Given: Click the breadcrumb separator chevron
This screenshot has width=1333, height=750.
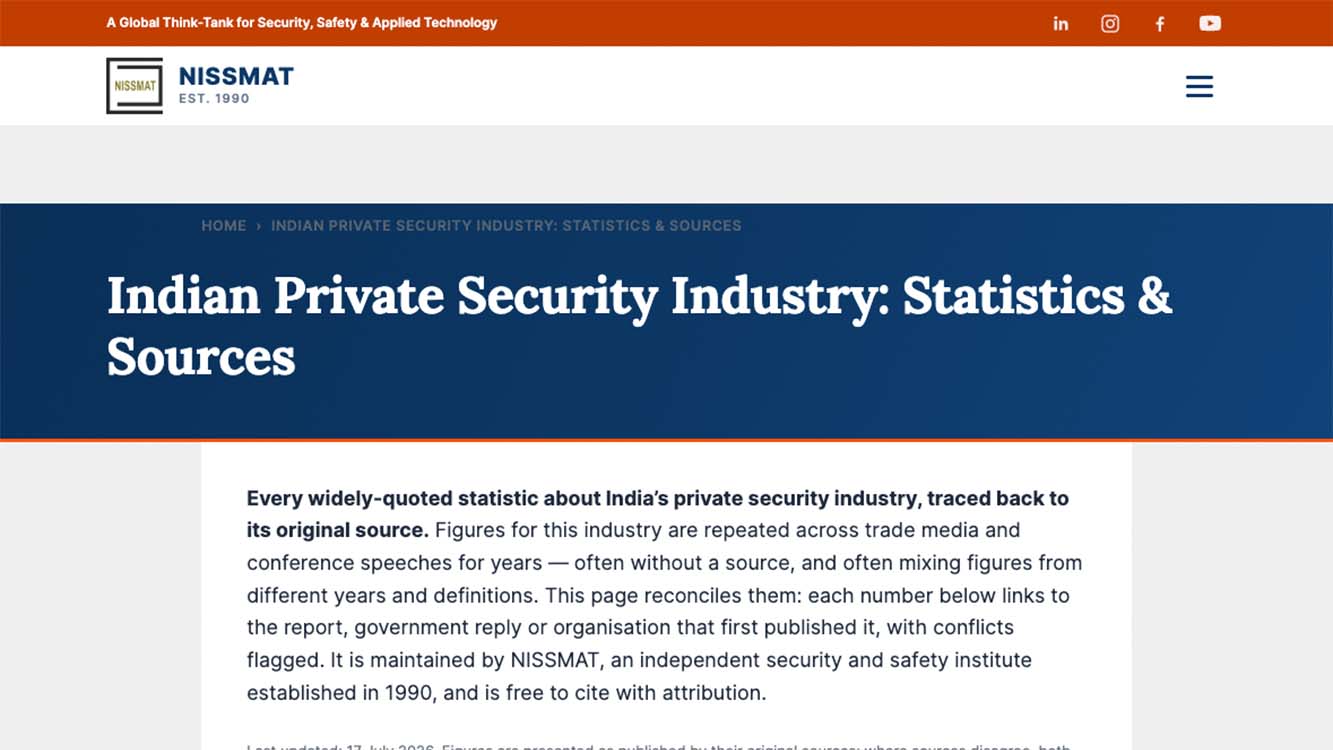Looking at the screenshot, I should pos(259,226).
